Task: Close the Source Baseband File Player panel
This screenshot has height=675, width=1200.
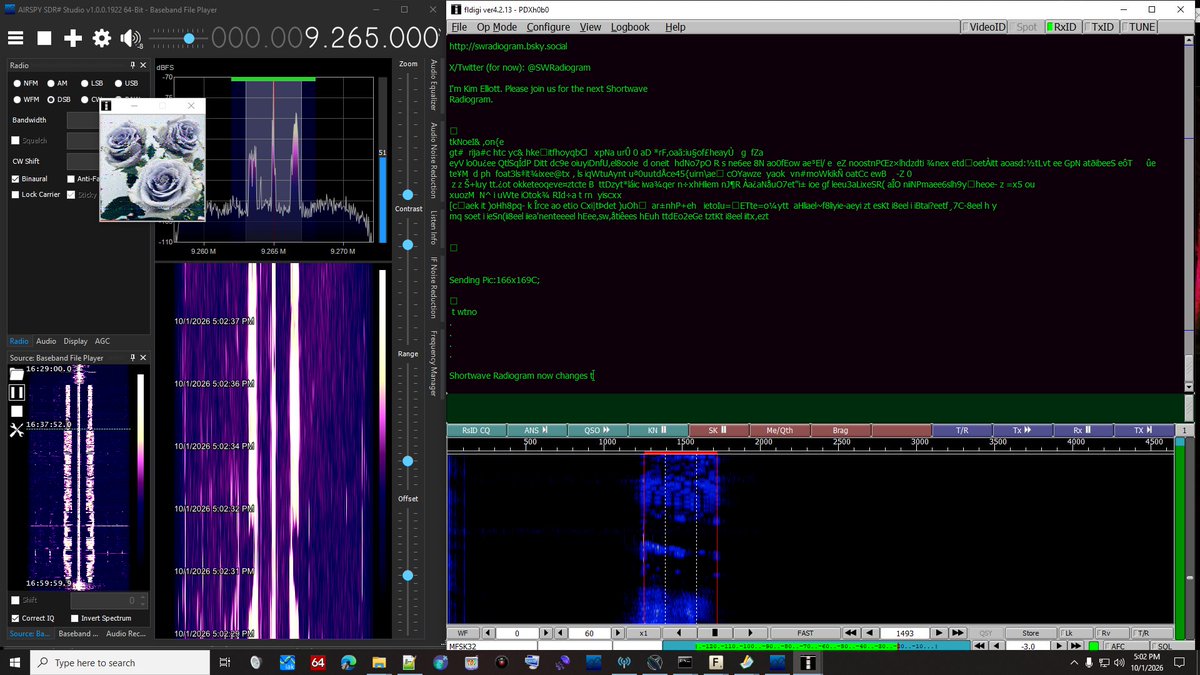Action: [x=142, y=357]
